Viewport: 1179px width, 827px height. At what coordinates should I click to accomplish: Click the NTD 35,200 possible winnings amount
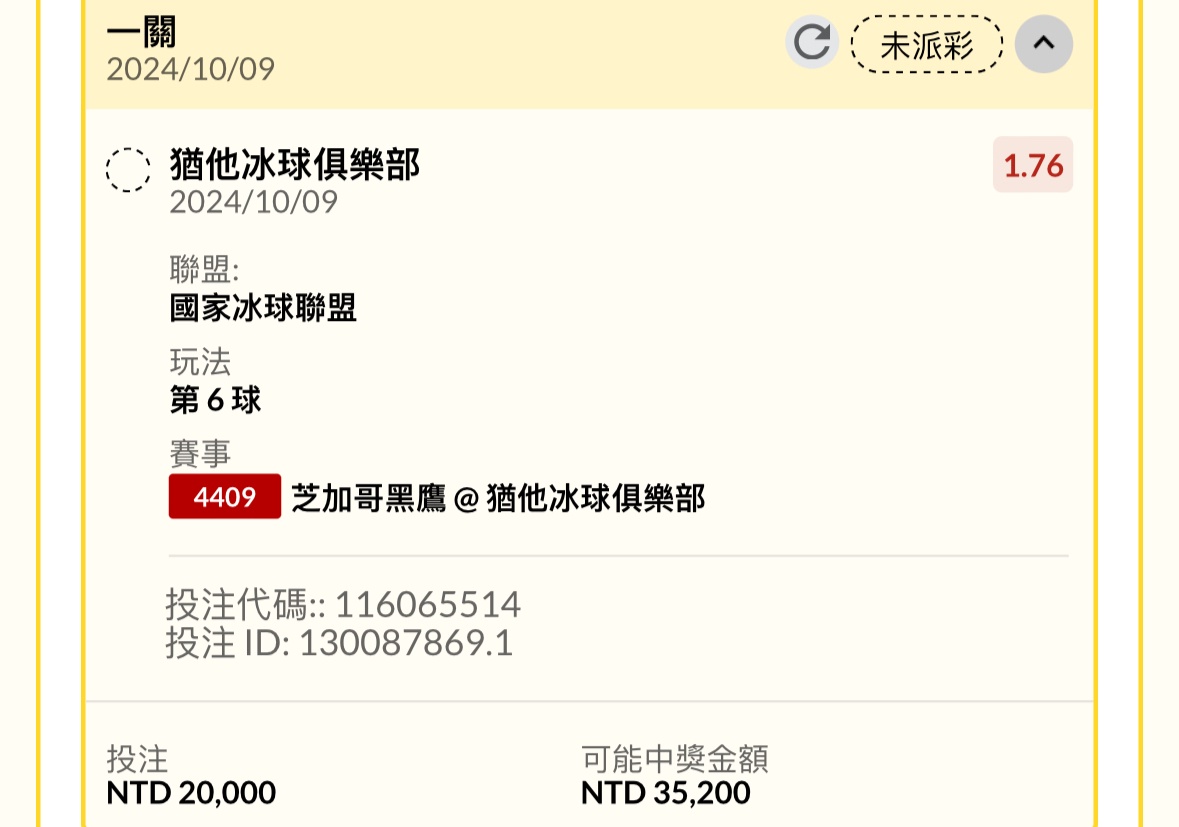665,793
